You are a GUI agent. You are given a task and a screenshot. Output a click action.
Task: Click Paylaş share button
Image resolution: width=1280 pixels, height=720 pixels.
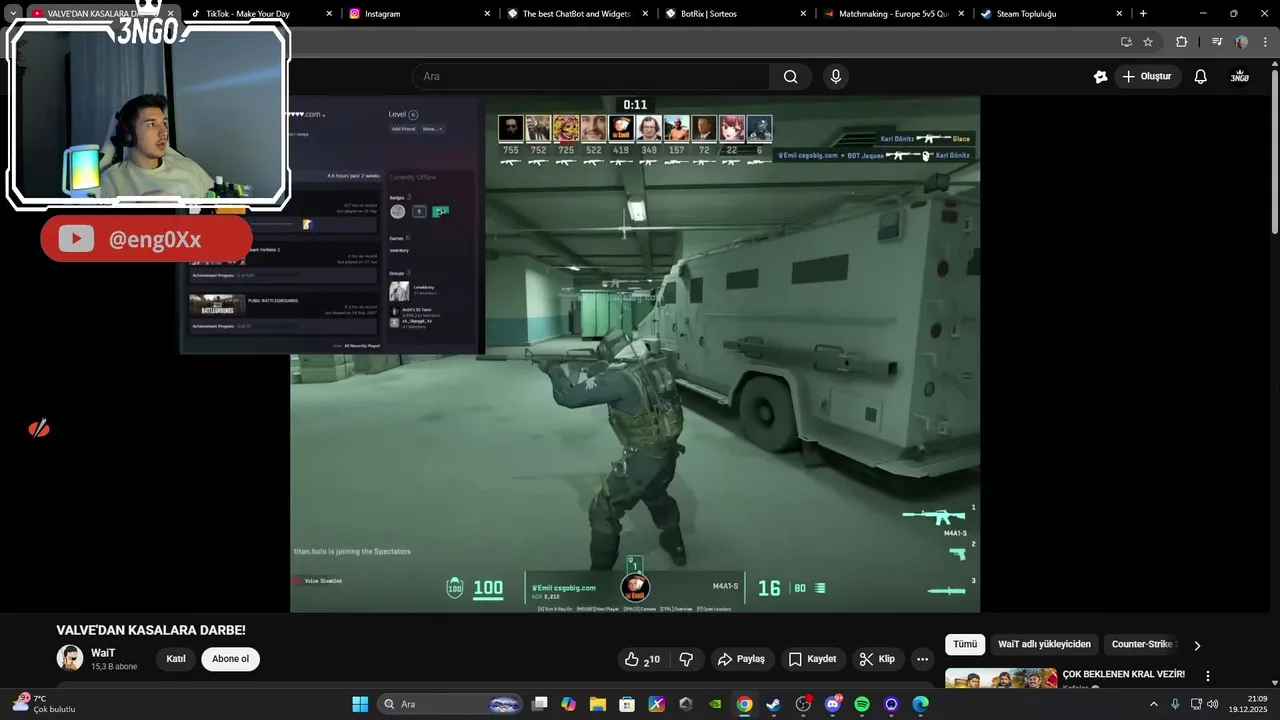coord(741,659)
